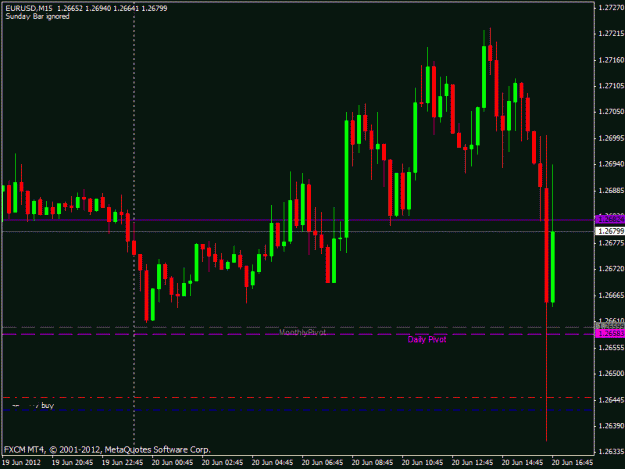625x469 pixels.
Task: Click the 1.26445 price axis label
Action: tap(611, 400)
